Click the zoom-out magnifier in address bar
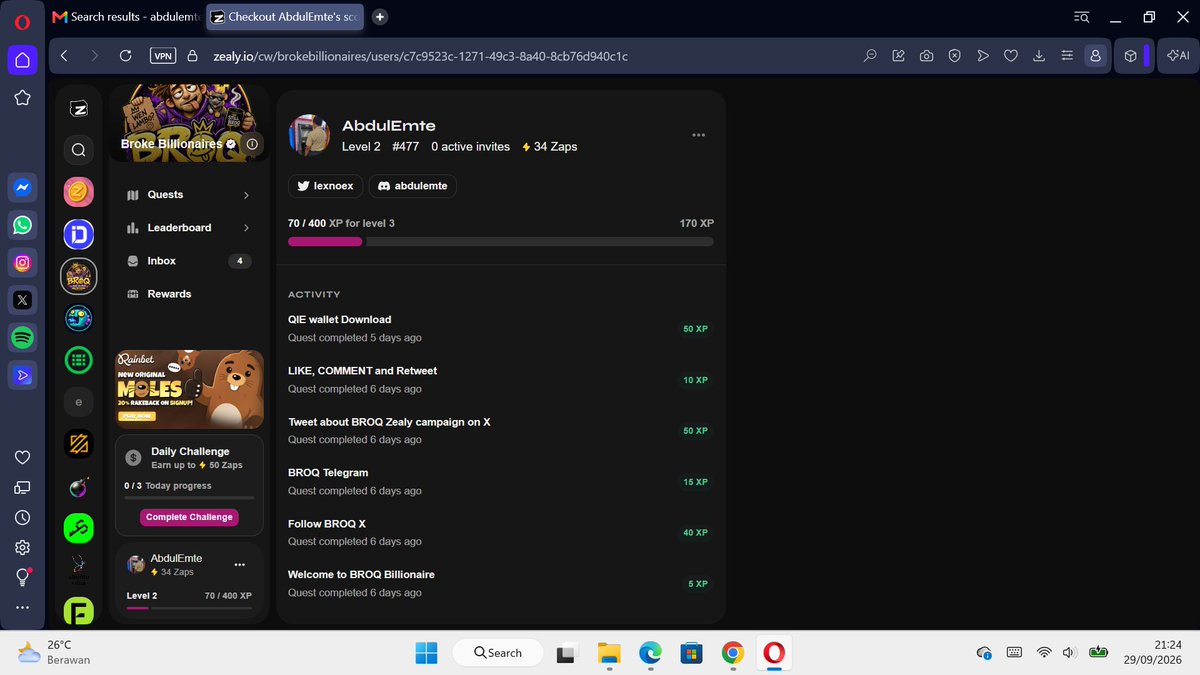 [871, 56]
